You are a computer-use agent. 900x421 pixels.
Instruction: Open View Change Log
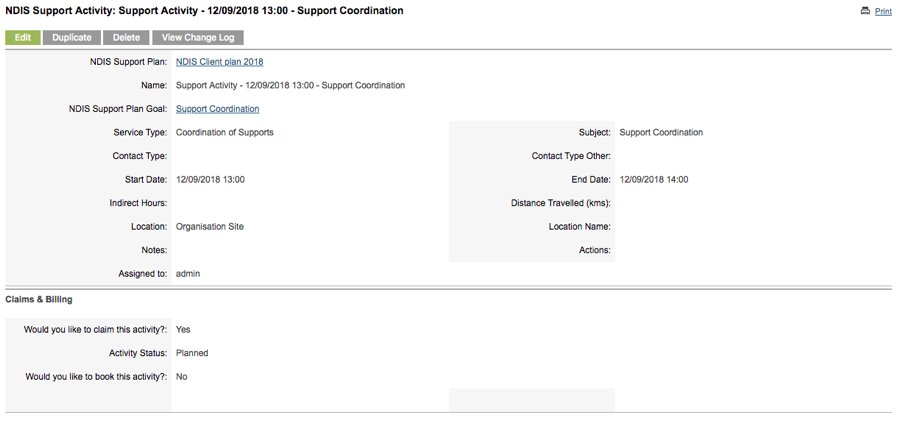click(198, 37)
